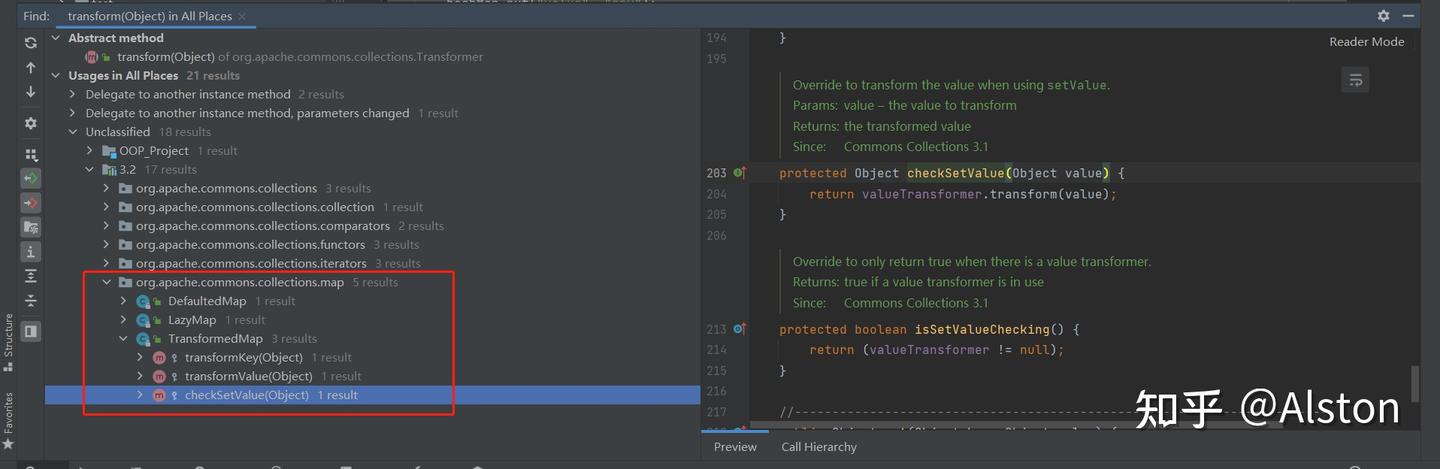
Task: Expand OOP_Project node
Action: click(x=90, y=151)
